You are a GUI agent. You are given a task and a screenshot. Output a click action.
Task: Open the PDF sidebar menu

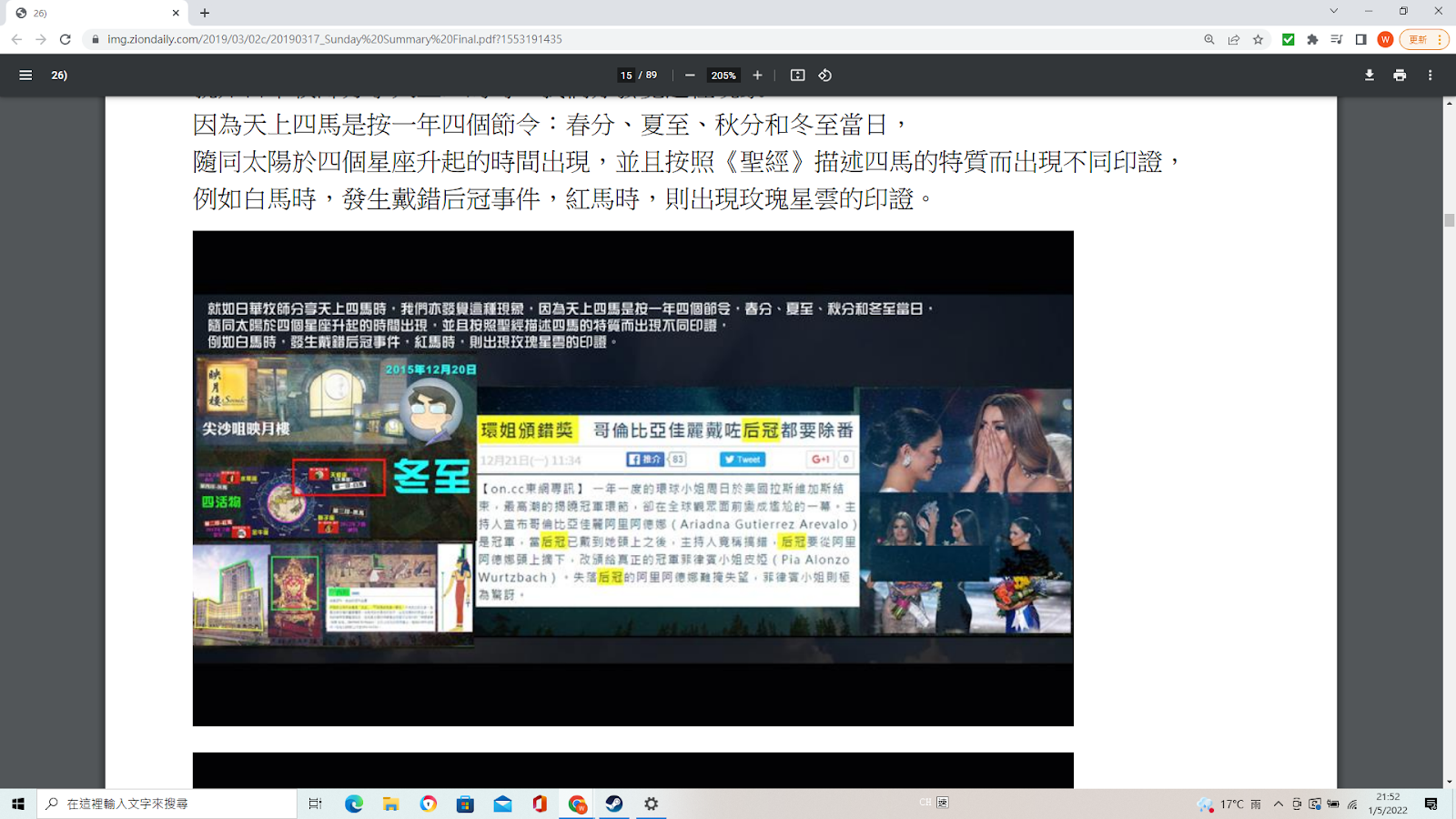[25, 76]
